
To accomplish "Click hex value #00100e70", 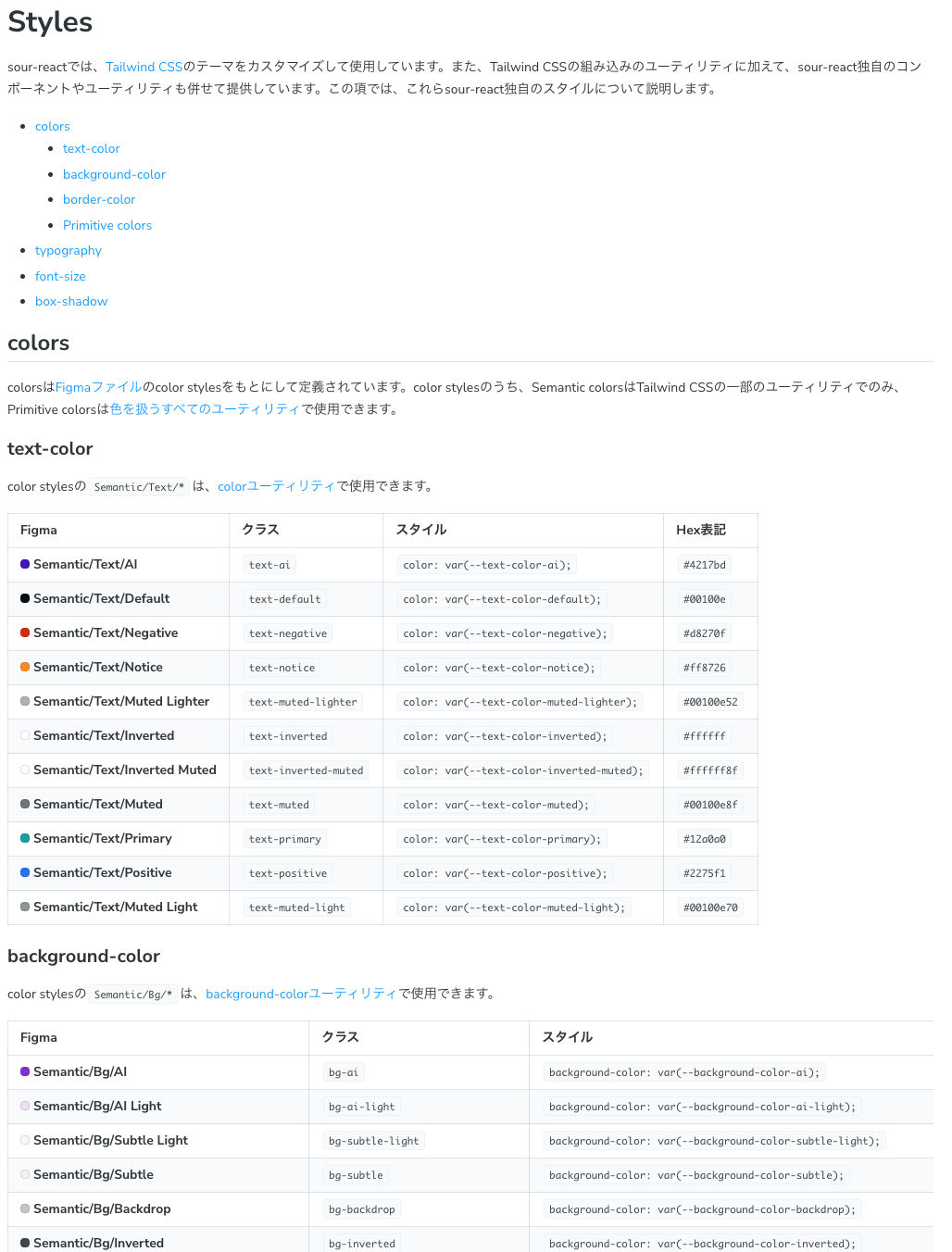I will (x=710, y=908).
